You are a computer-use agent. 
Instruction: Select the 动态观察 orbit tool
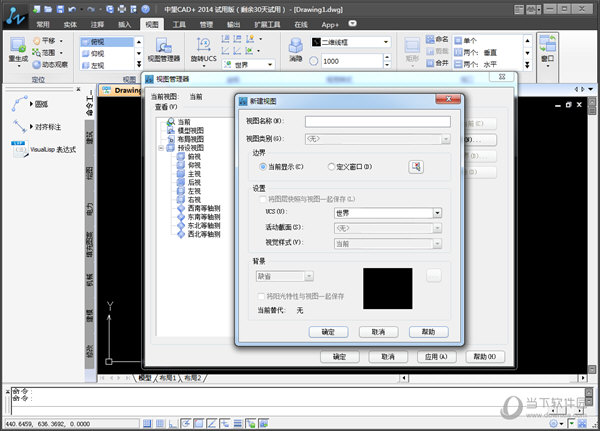pos(50,64)
